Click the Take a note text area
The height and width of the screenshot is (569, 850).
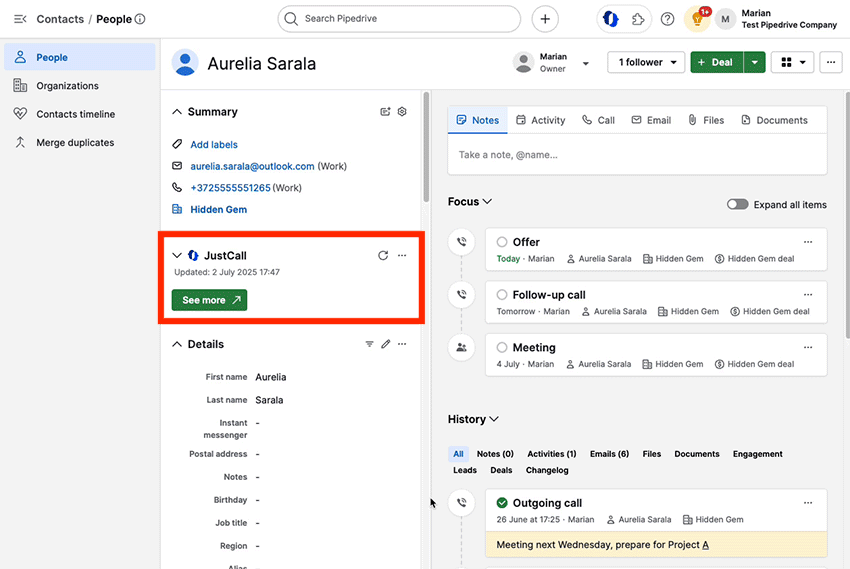pyautogui.click(x=638, y=155)
